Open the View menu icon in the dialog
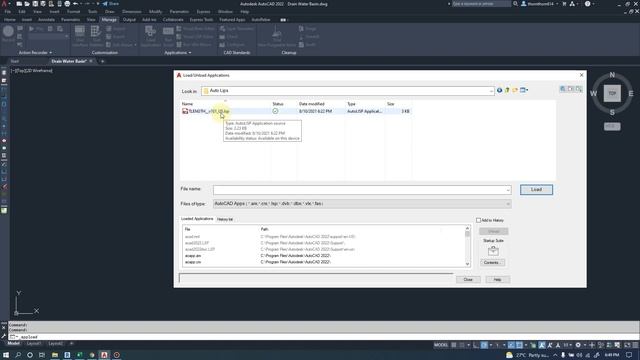The width and height of the screenshot is (640, 360). point(524,90)
